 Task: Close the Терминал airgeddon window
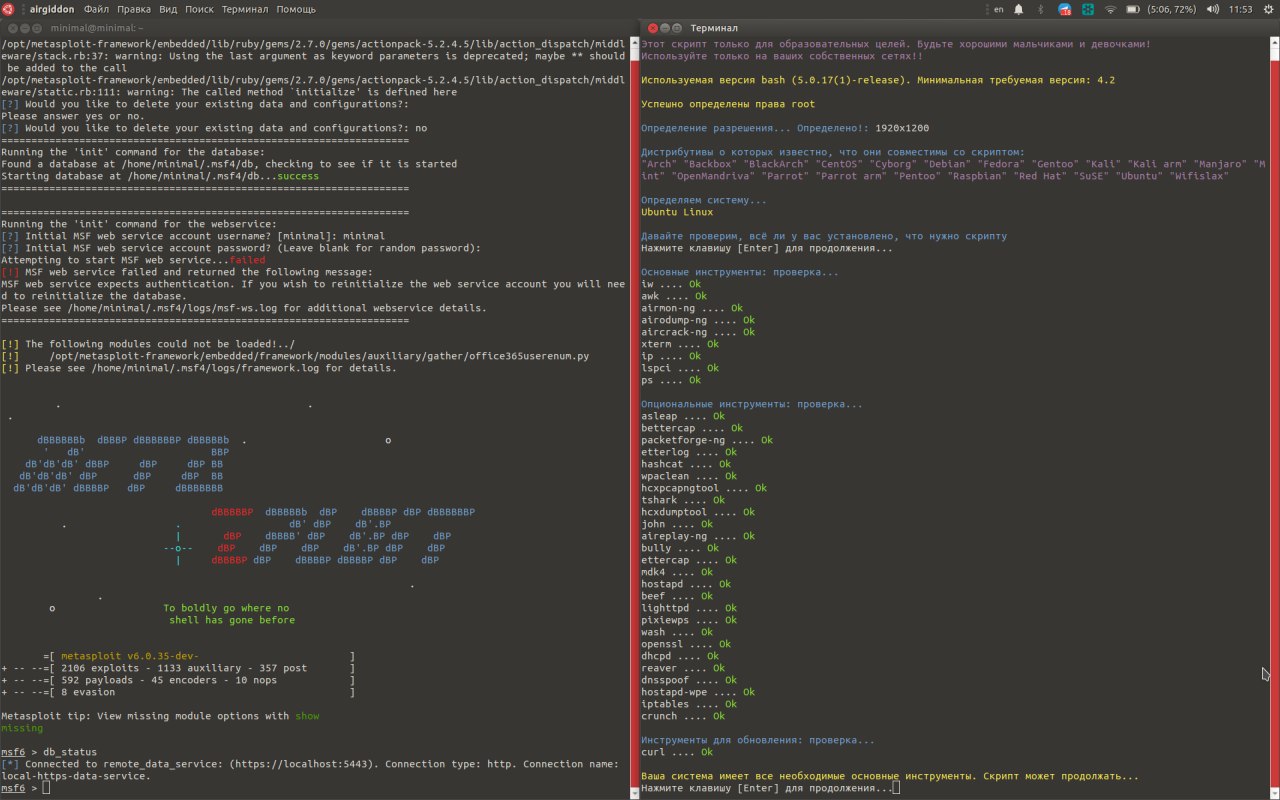pyautogui.click(x=652, y=28)
